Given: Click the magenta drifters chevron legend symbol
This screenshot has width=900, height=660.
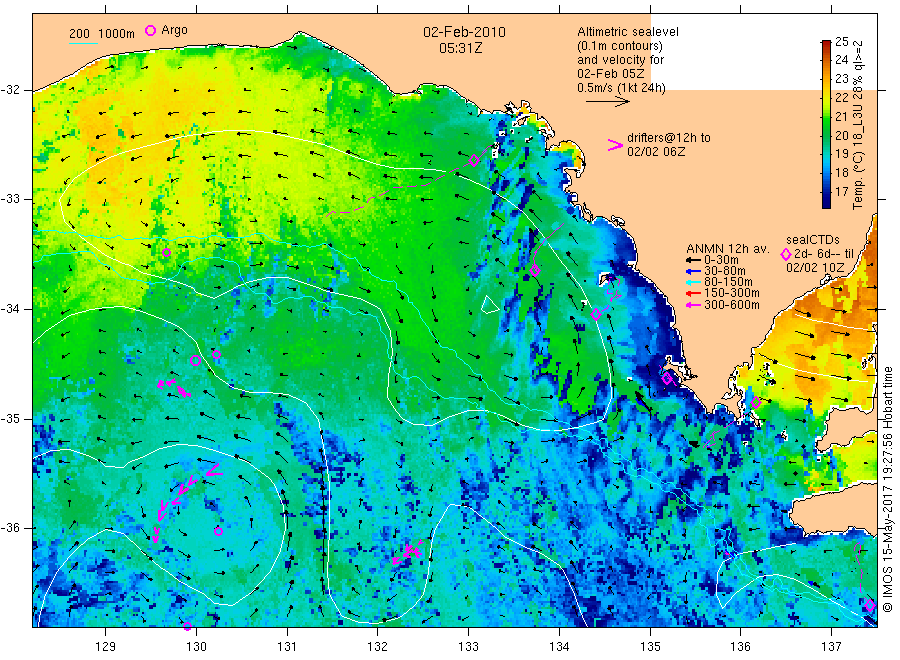Looking at the screenshot, I should pos(615,145).
